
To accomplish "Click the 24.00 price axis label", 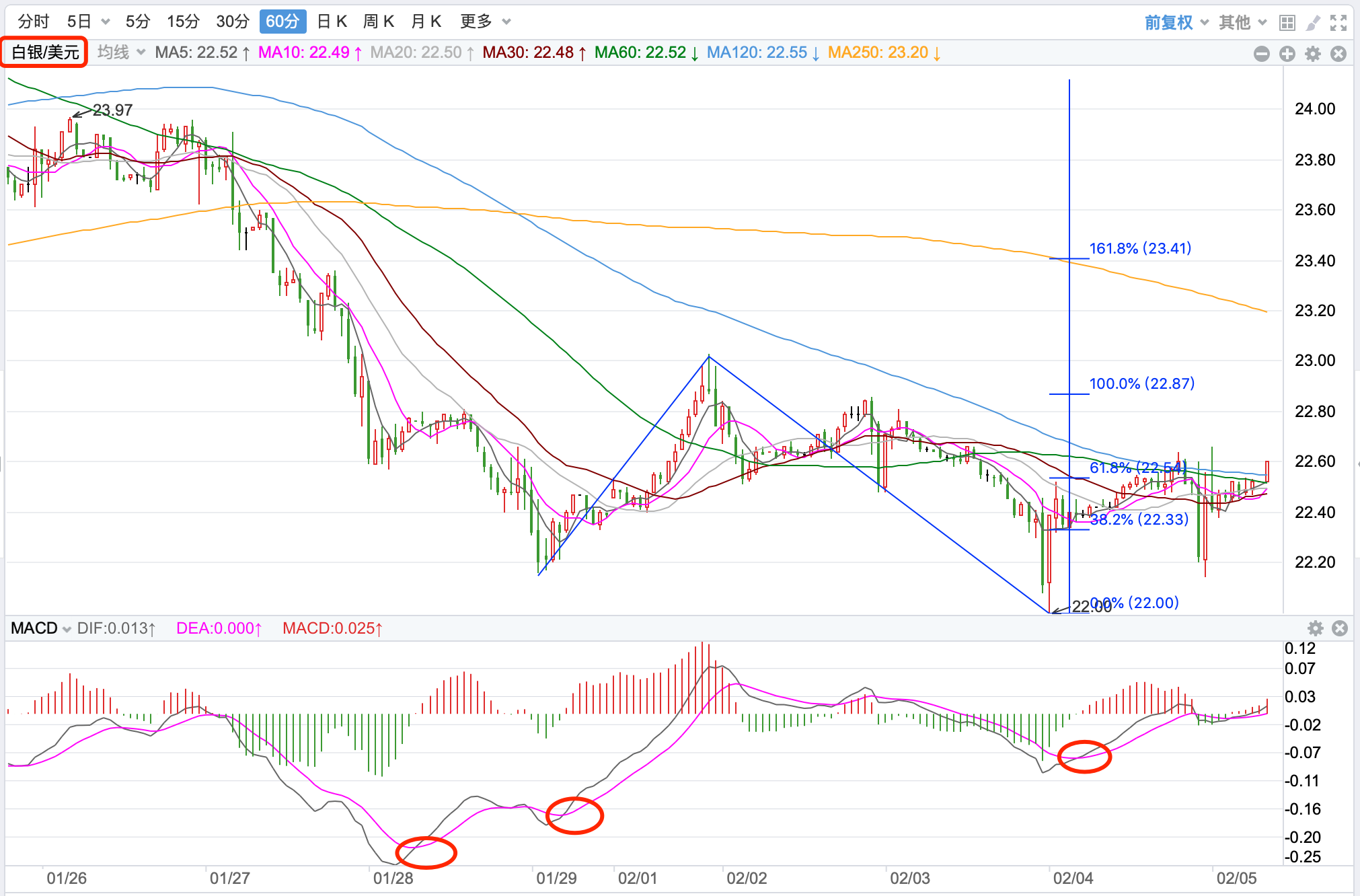I will [x=1315, y=109].
